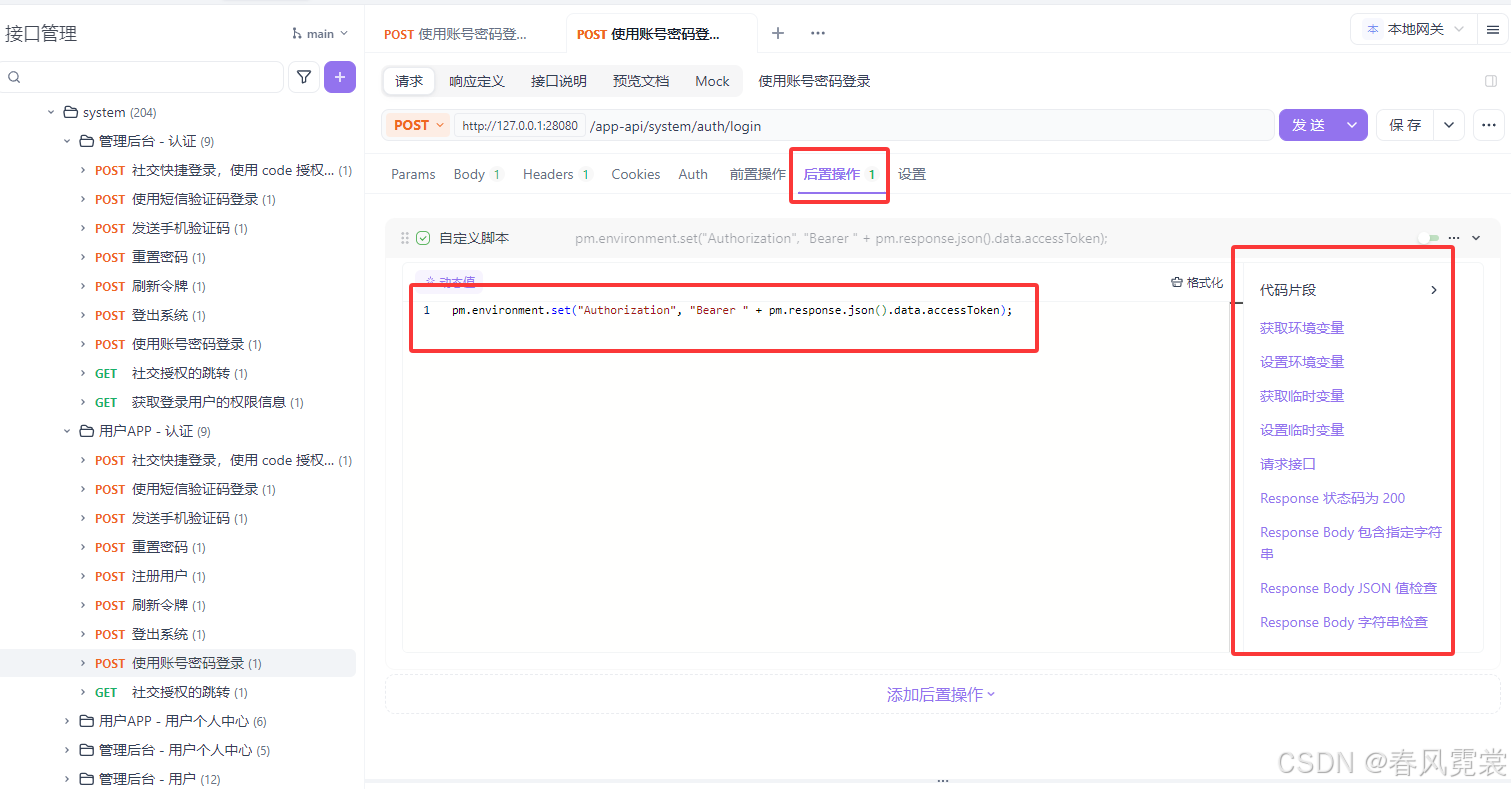Format the script with the 格式化 icon
The width and height of the screenshot is (1511, 789).
tap(1196, 282)
